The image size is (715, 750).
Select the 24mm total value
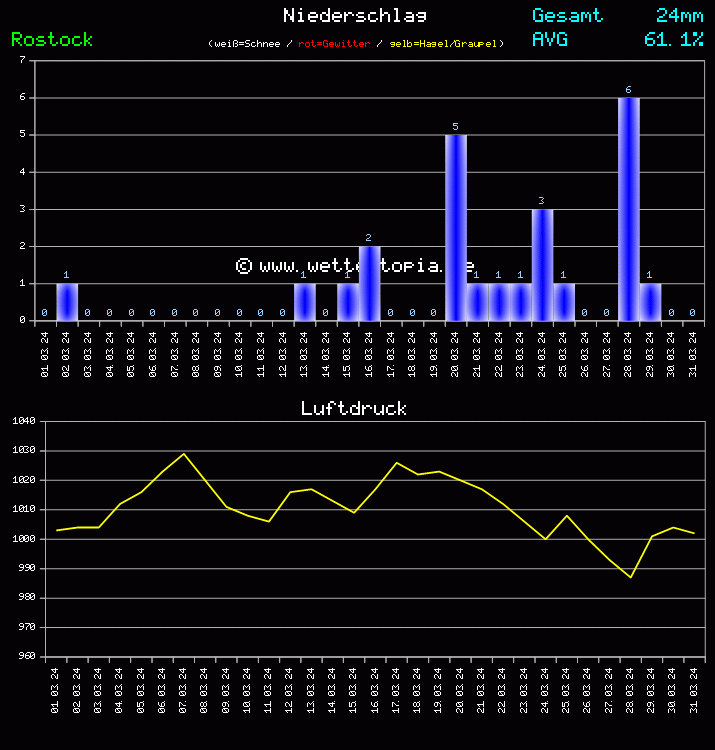(x=679, y=15)
